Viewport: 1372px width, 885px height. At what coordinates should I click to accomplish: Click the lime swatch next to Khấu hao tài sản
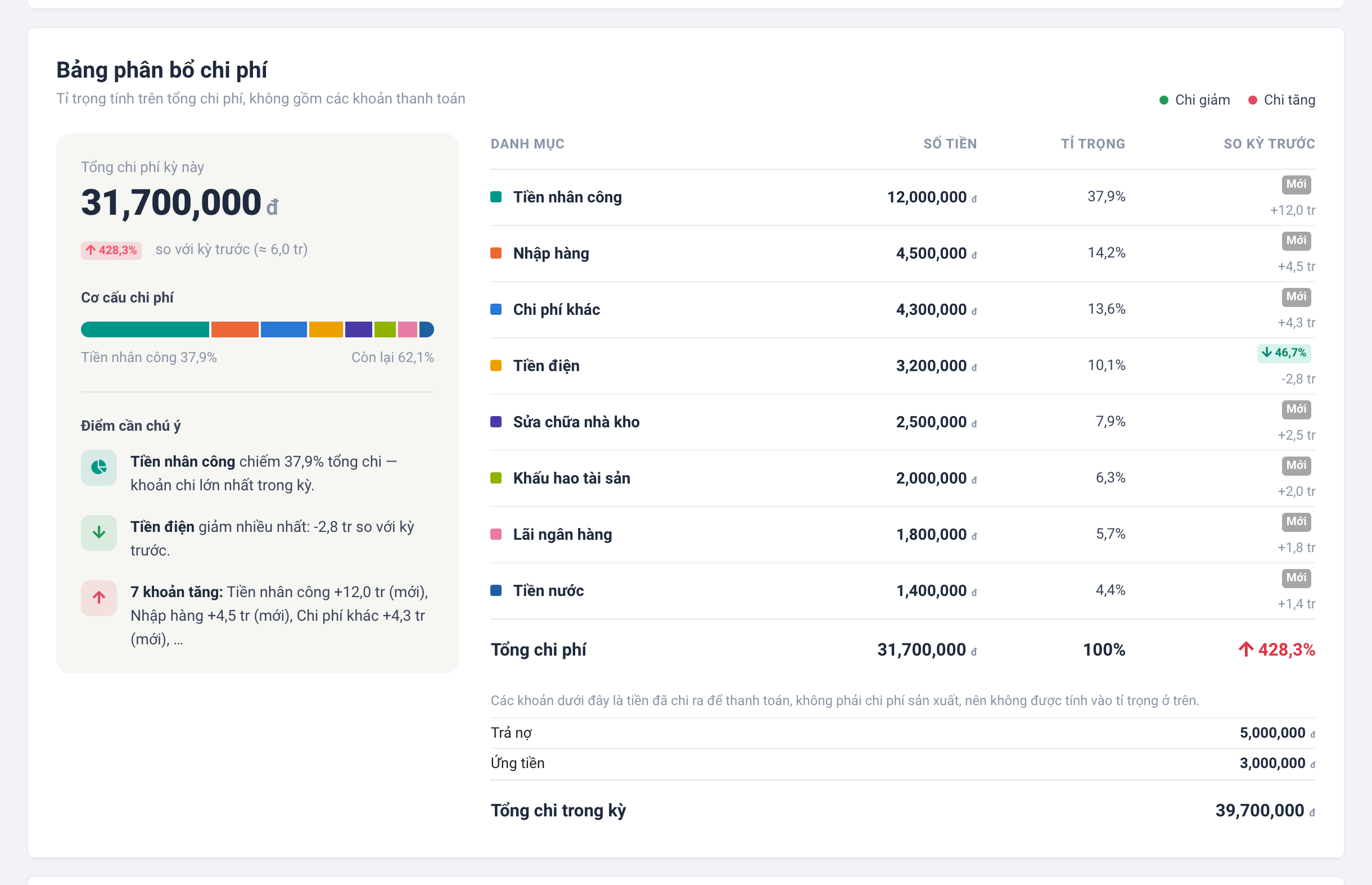click(496, 478)
